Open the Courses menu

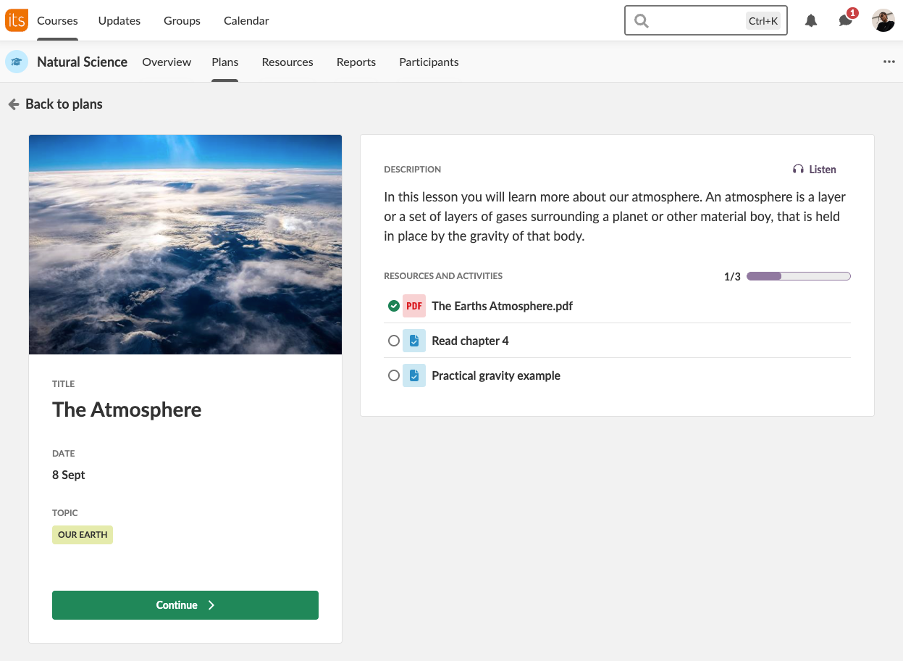point(57,21)
